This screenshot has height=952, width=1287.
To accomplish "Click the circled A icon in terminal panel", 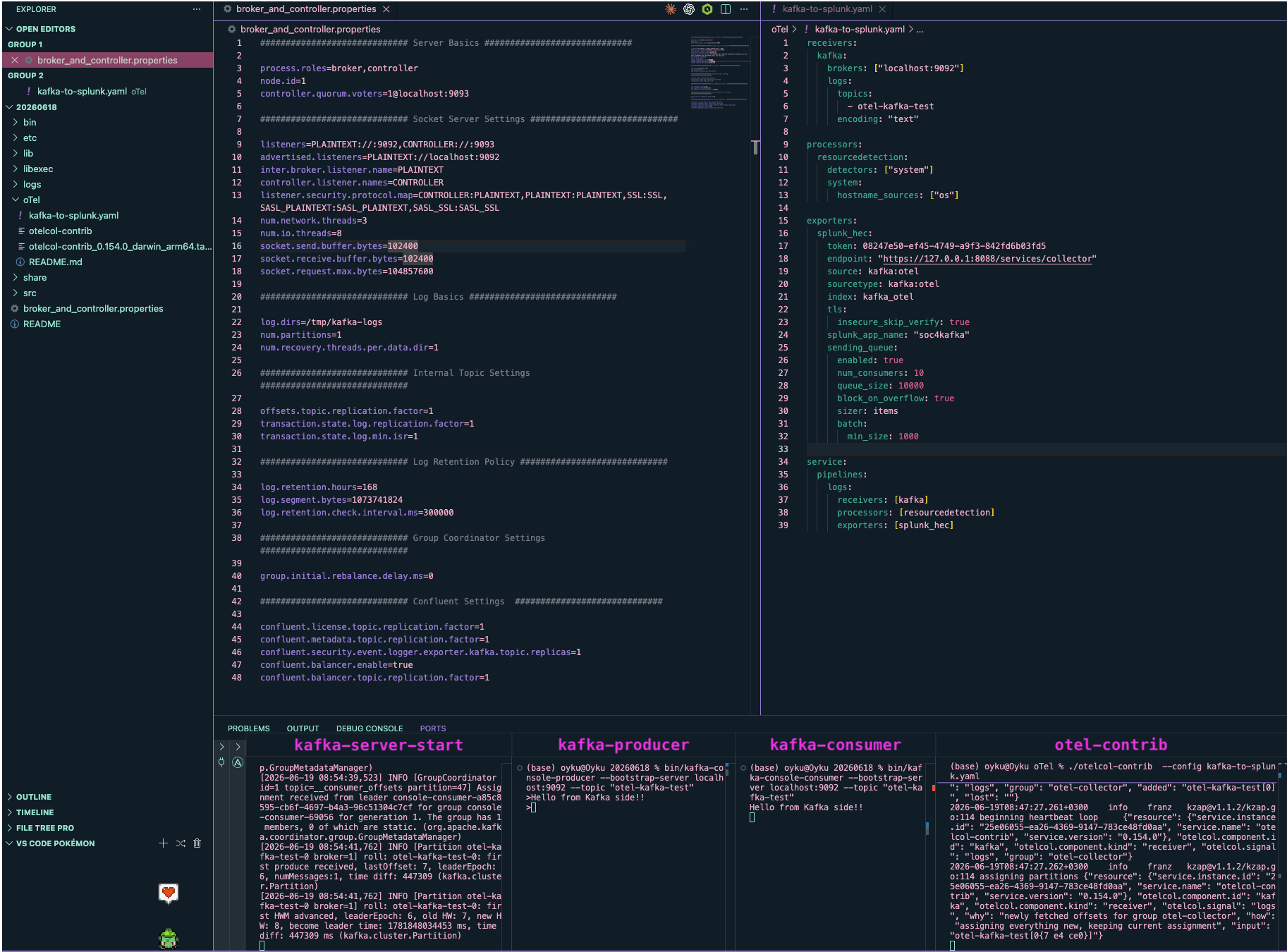I will click(238, 762).
